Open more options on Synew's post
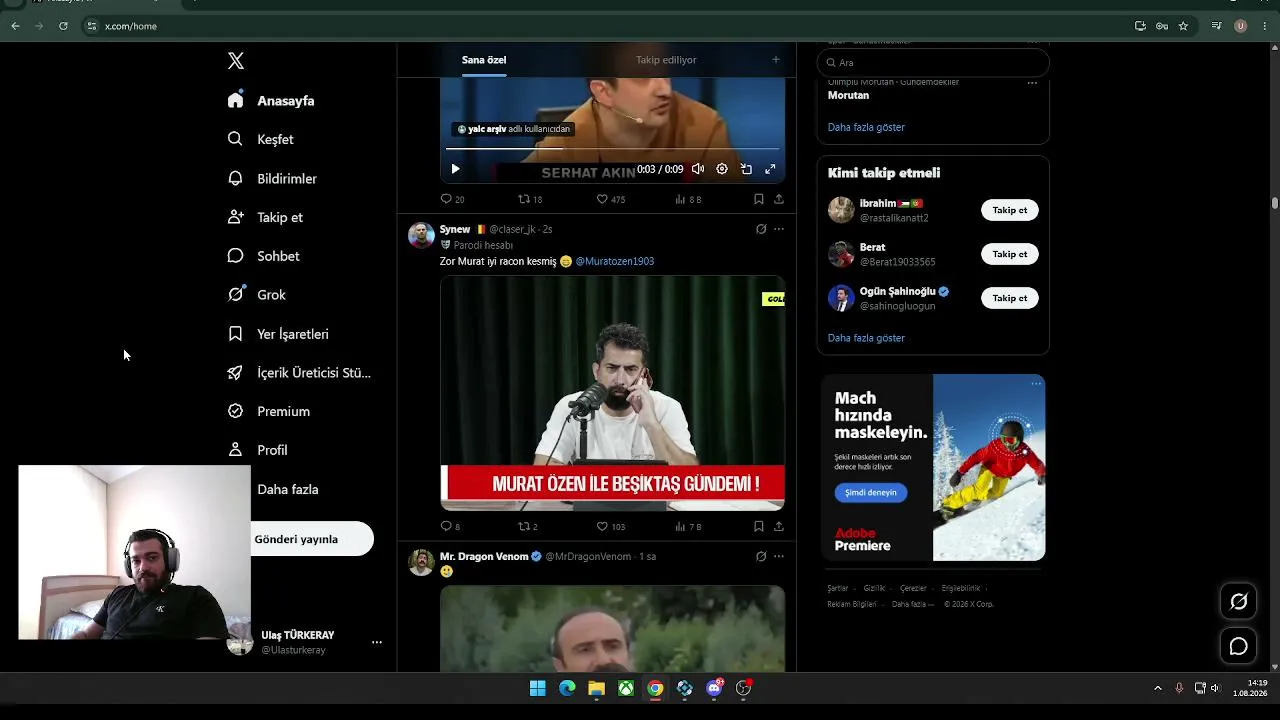1280x720 pixels. point(779,229)
